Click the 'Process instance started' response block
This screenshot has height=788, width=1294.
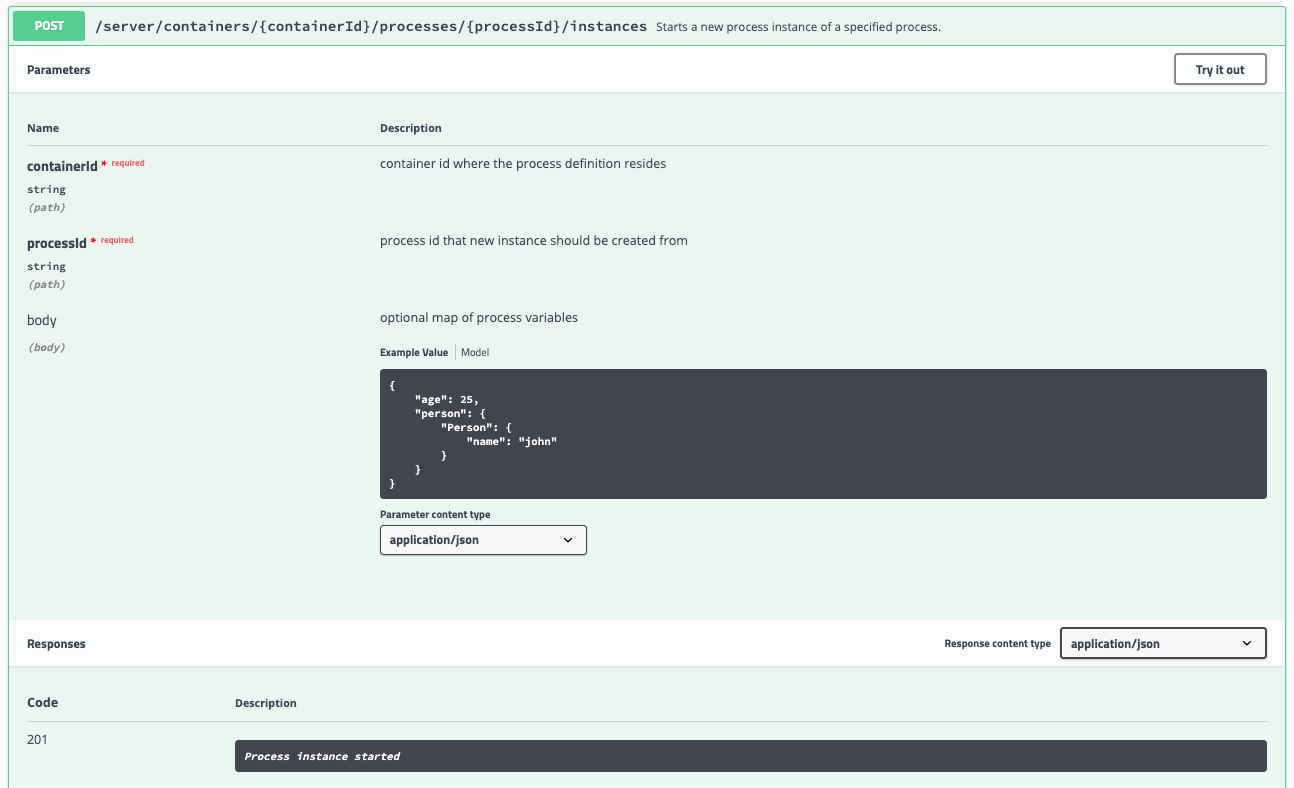751,756
